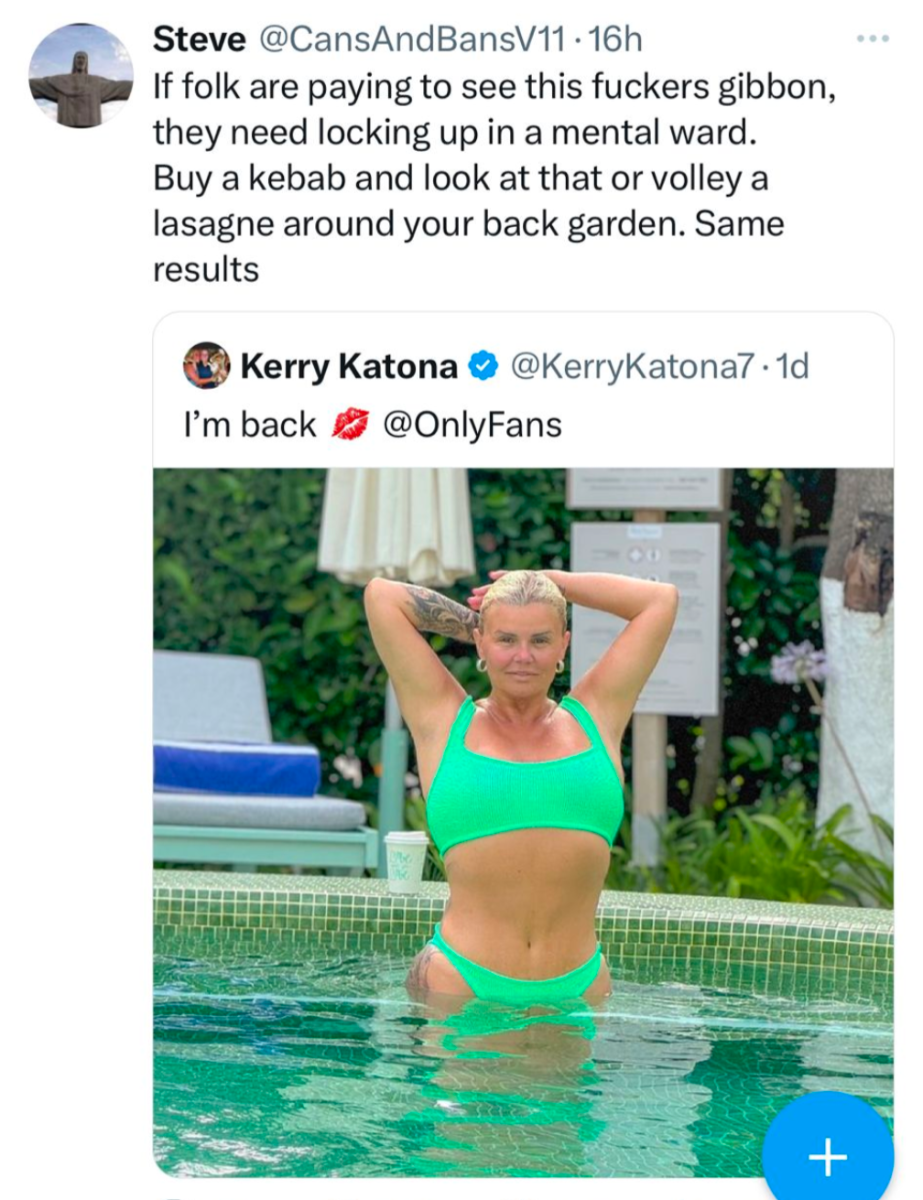Viewport: 923px width, 1200px height.
Task: Click the blue lounger cushion in the photo
Action: click(x=236, y=768)
